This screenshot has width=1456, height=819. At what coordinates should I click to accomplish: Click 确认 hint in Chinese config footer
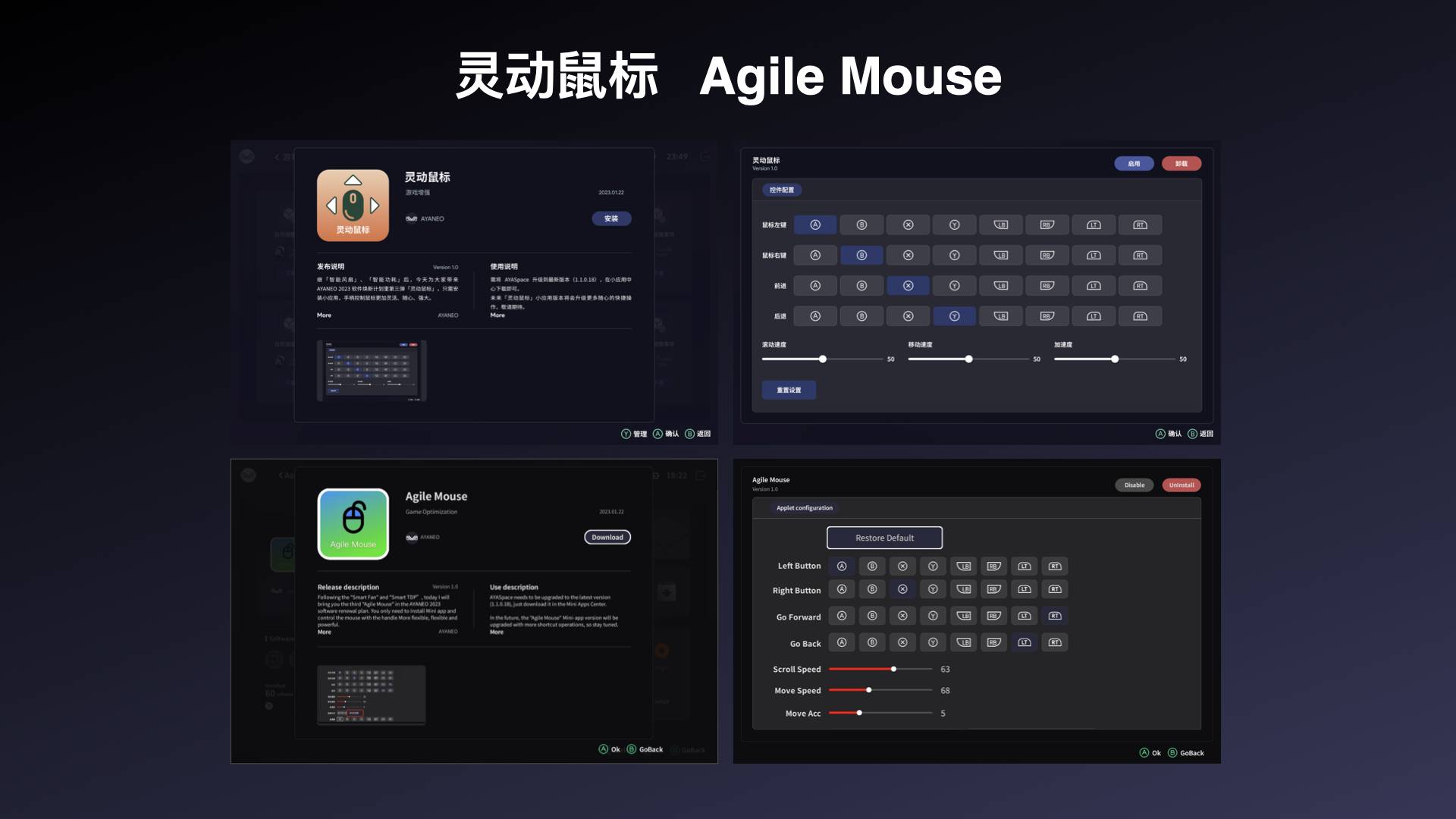tap(1169, 434)
